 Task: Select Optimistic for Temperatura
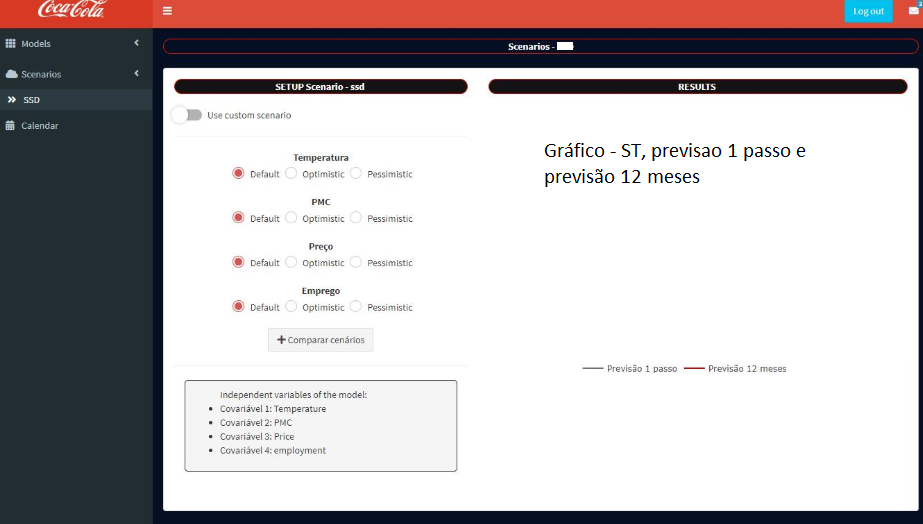click(x=291, y=173)
